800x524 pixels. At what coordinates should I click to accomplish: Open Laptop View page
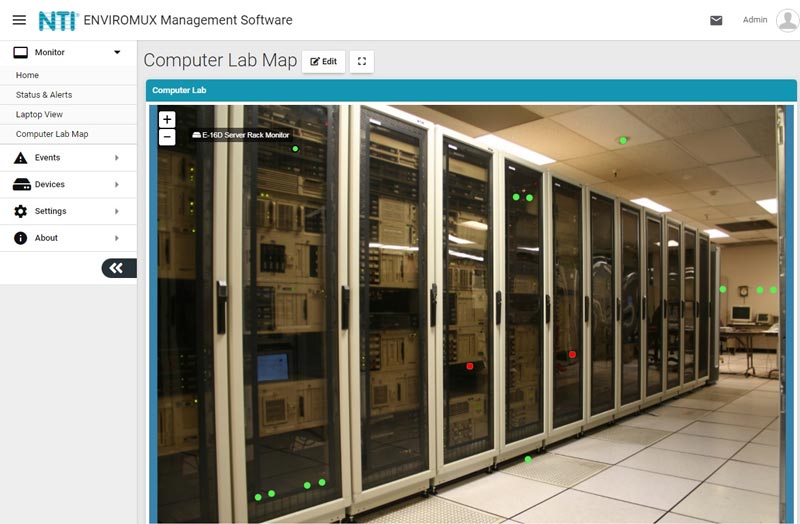click(68, 114)
